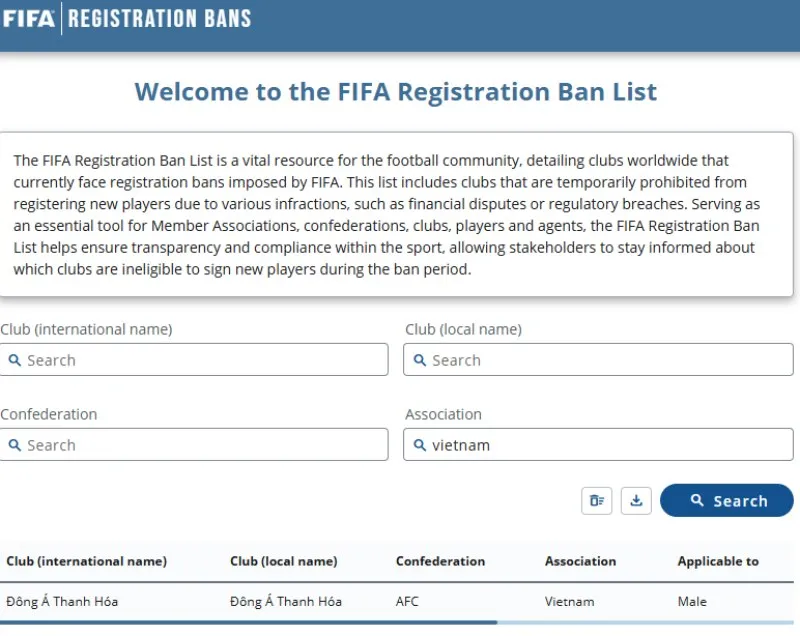This screenshot has height=636, width=800.
Task: Sort by Confederation column header
Action: pyautogui.click(x=440, y=562)
